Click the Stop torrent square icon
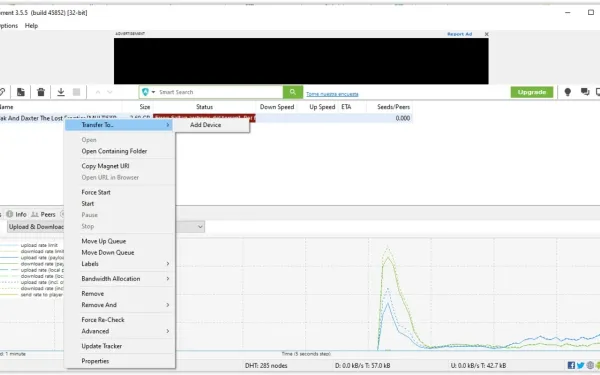Screen dimensions: 600x375 click(77, 92)
